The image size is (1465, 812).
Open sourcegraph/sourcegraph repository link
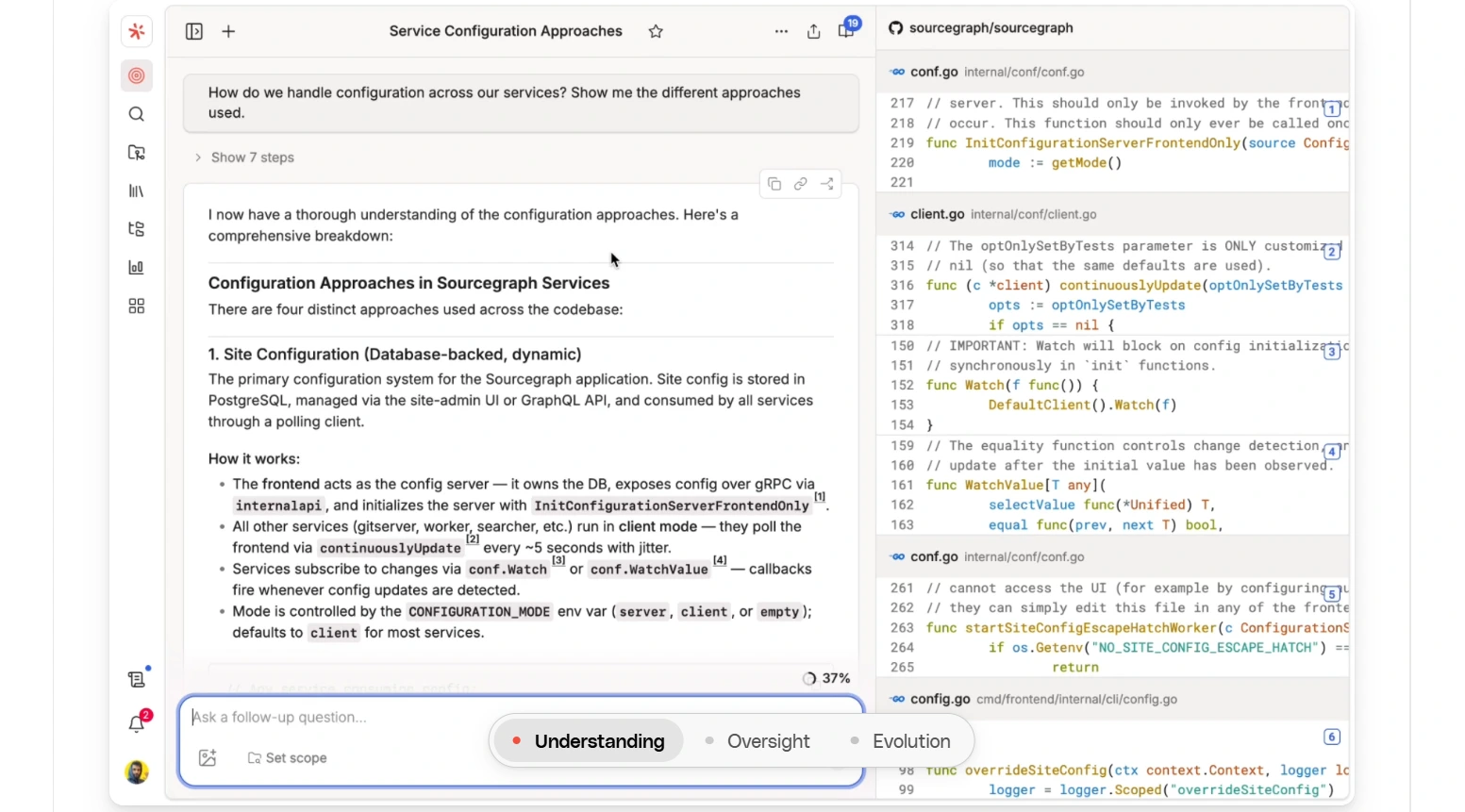click(x=991, y=28)
